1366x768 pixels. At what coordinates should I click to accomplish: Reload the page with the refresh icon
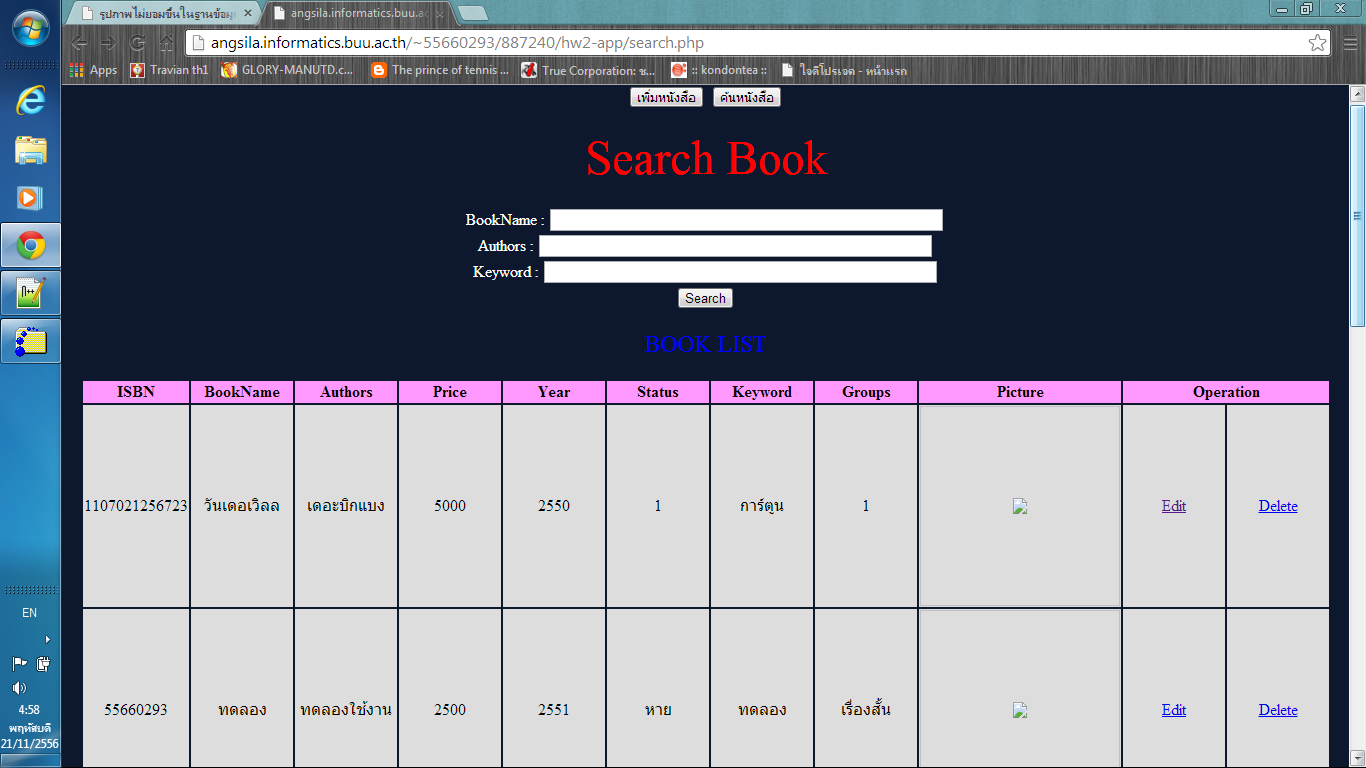point(138,43)
